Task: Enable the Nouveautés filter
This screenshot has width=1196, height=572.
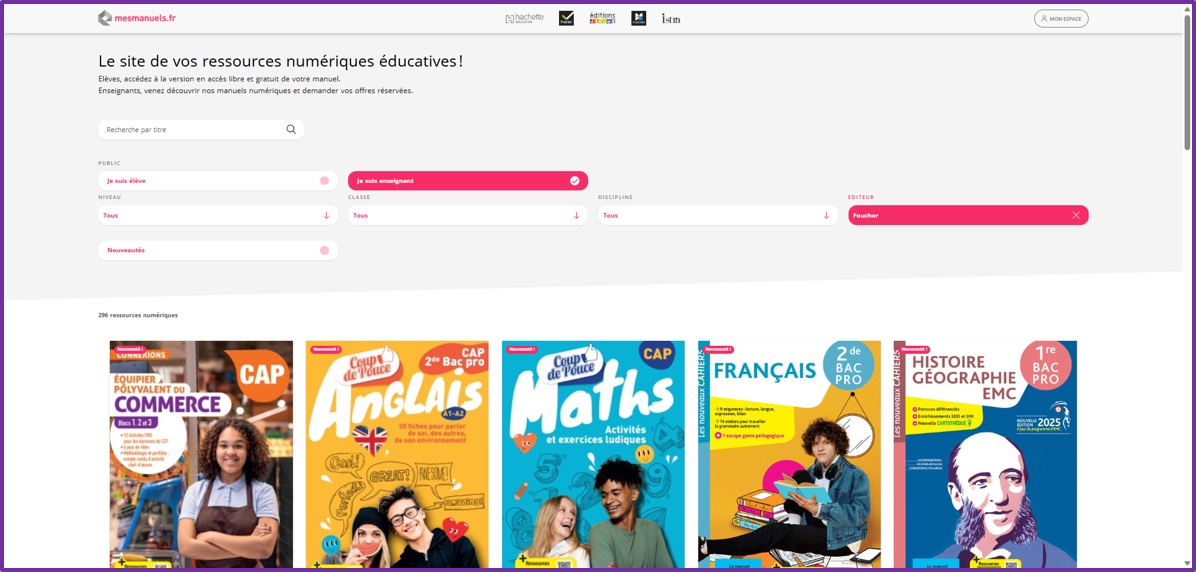Action: point(217,250)
